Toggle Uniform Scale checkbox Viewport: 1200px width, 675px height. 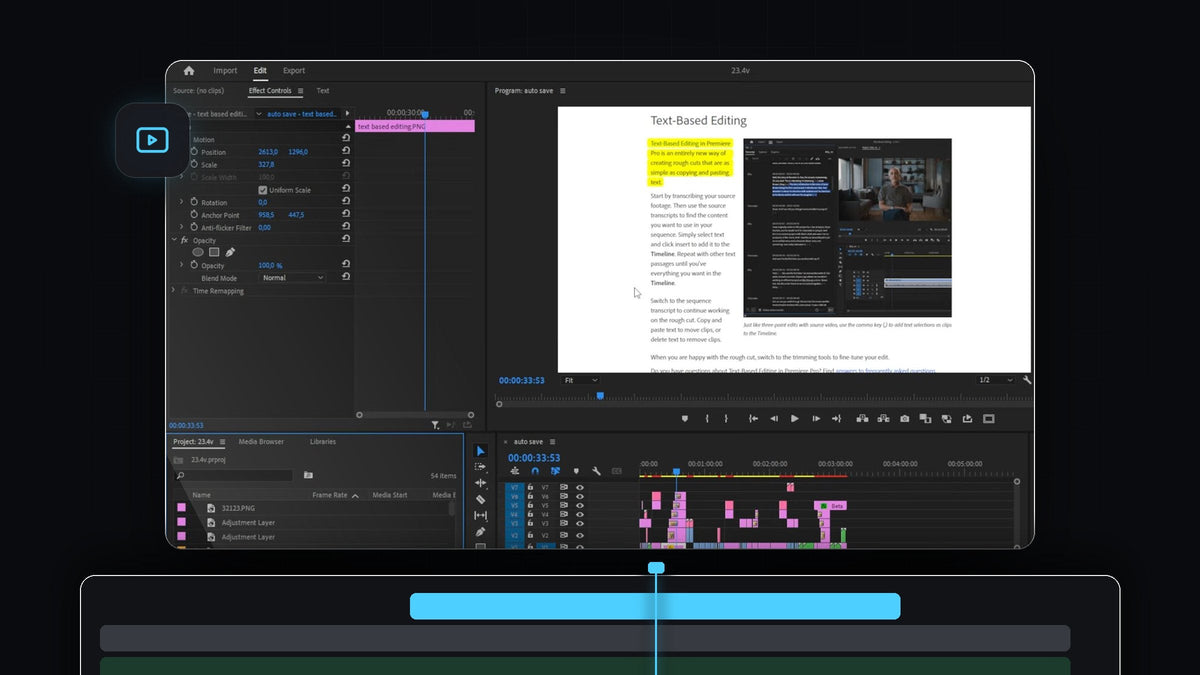pos(263,190)
